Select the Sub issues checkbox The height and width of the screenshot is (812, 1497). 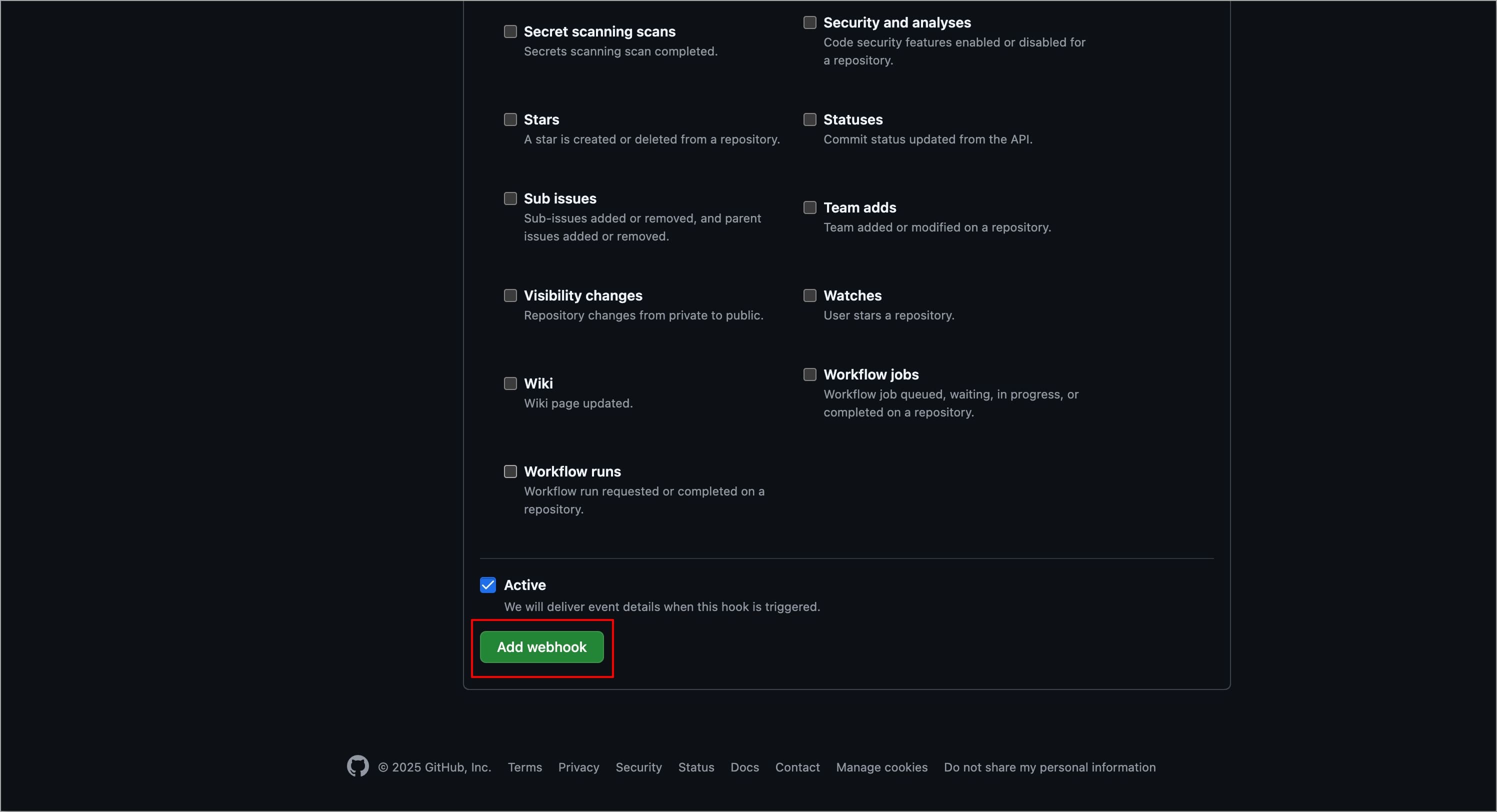pyautogui.click(x=510, y=199)
